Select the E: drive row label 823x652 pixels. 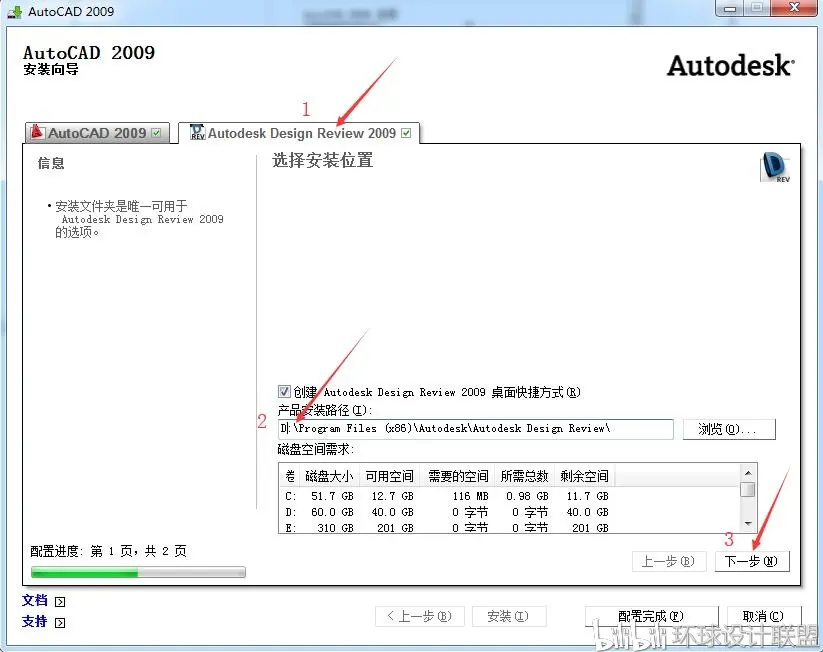[x=290, y=528]
